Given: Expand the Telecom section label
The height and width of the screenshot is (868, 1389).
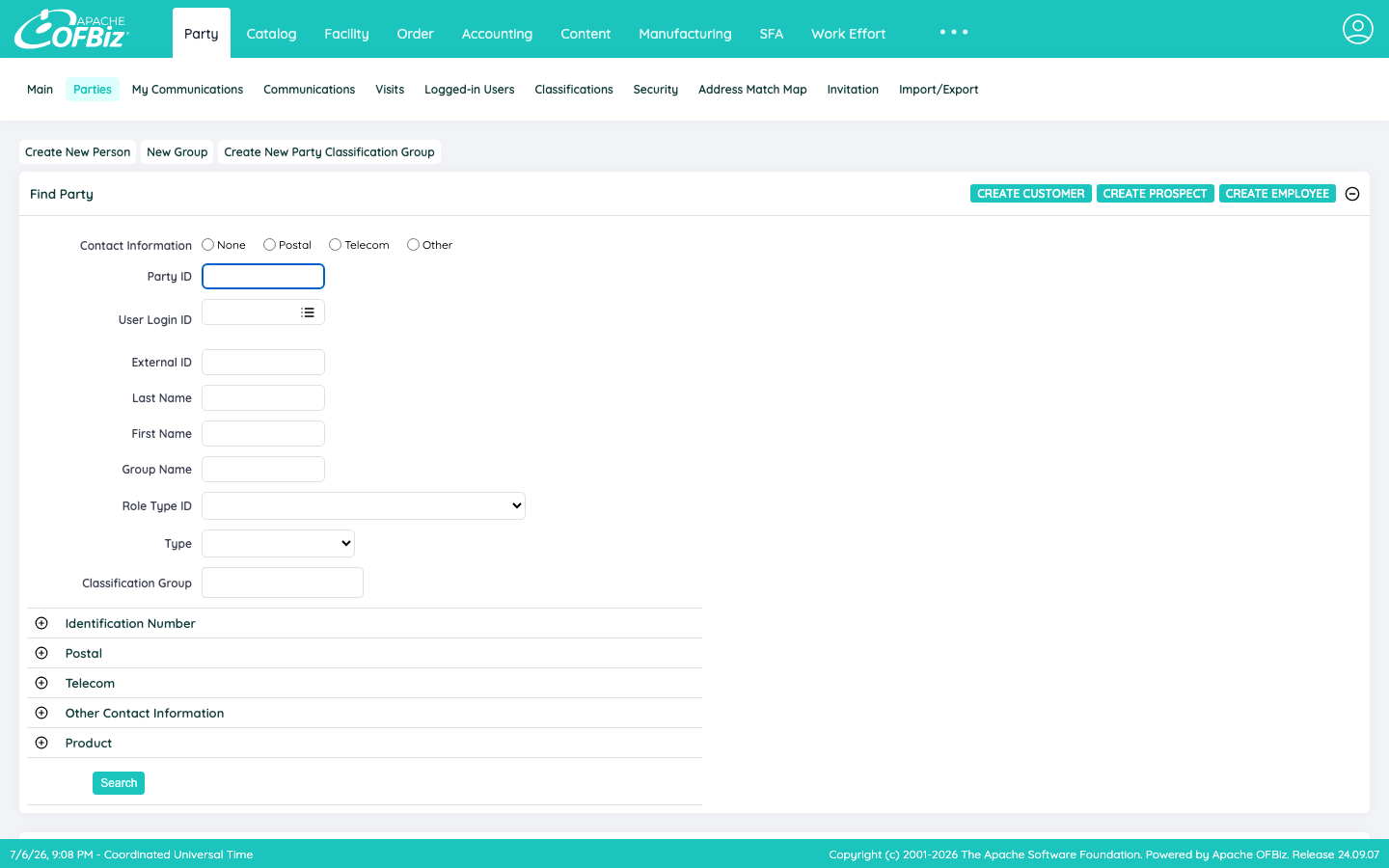Looking at the screenshot, I should pos(90,683).
